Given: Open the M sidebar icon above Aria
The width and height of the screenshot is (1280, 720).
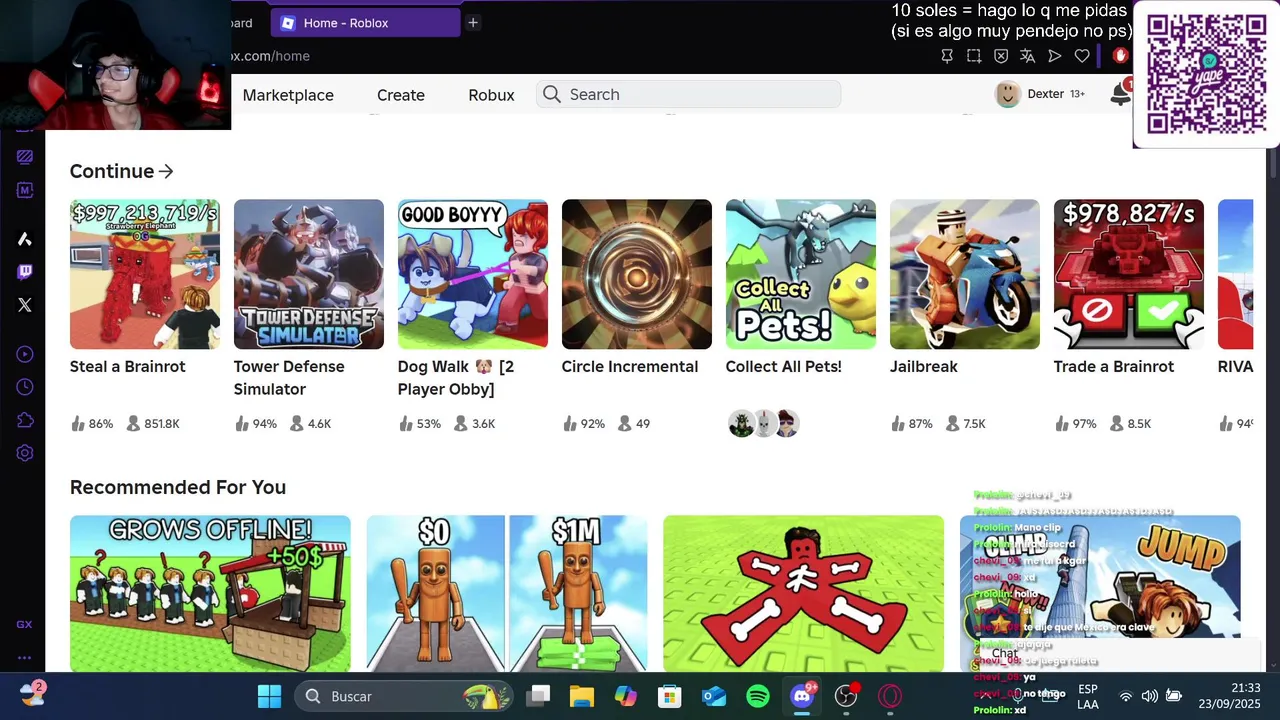Looking at the screenshot, I should click(25, 190).
